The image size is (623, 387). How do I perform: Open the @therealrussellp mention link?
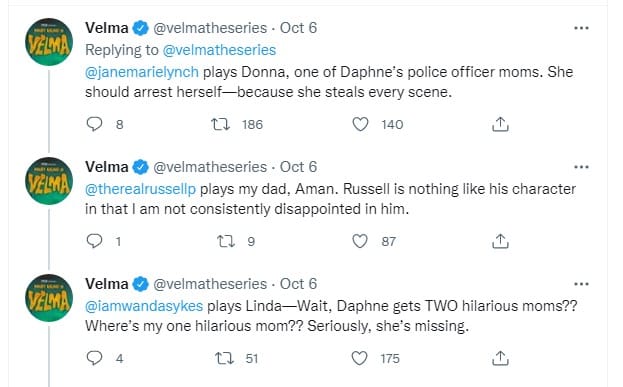coord(141,189)
